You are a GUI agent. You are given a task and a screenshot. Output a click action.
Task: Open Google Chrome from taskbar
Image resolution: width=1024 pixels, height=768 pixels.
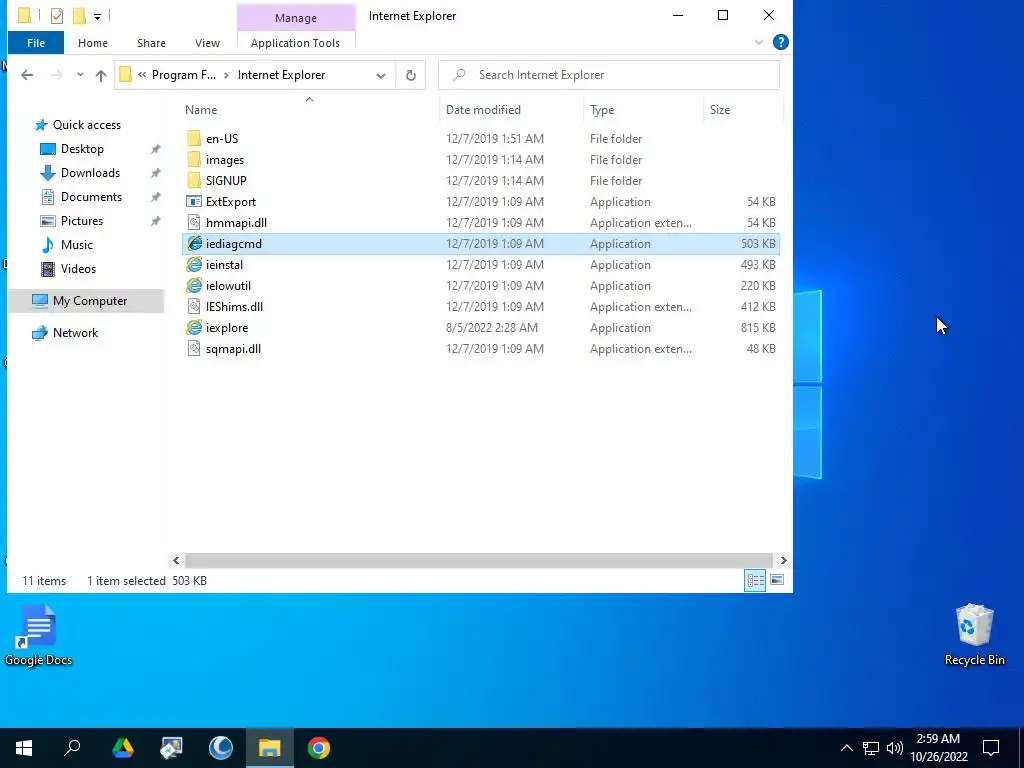[319, 748]
